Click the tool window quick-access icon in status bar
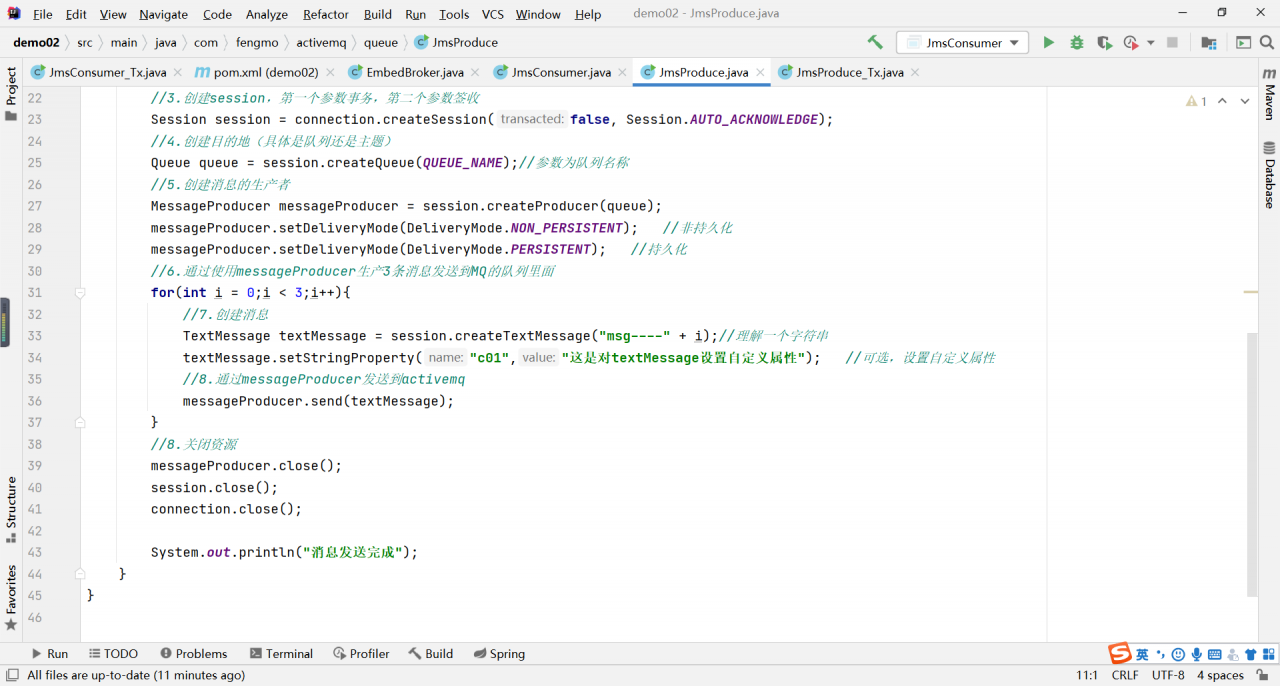This screenshot has width=1280, height=686. pyautogui.click(x=11, y=675)
